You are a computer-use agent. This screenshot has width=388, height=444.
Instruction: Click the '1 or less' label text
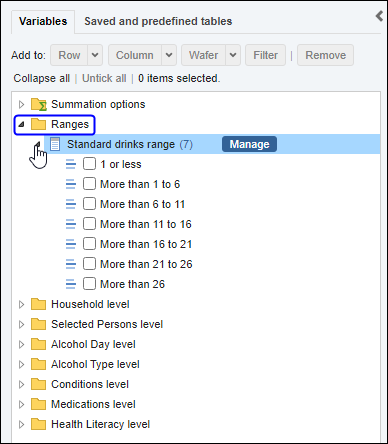(121, 164)
